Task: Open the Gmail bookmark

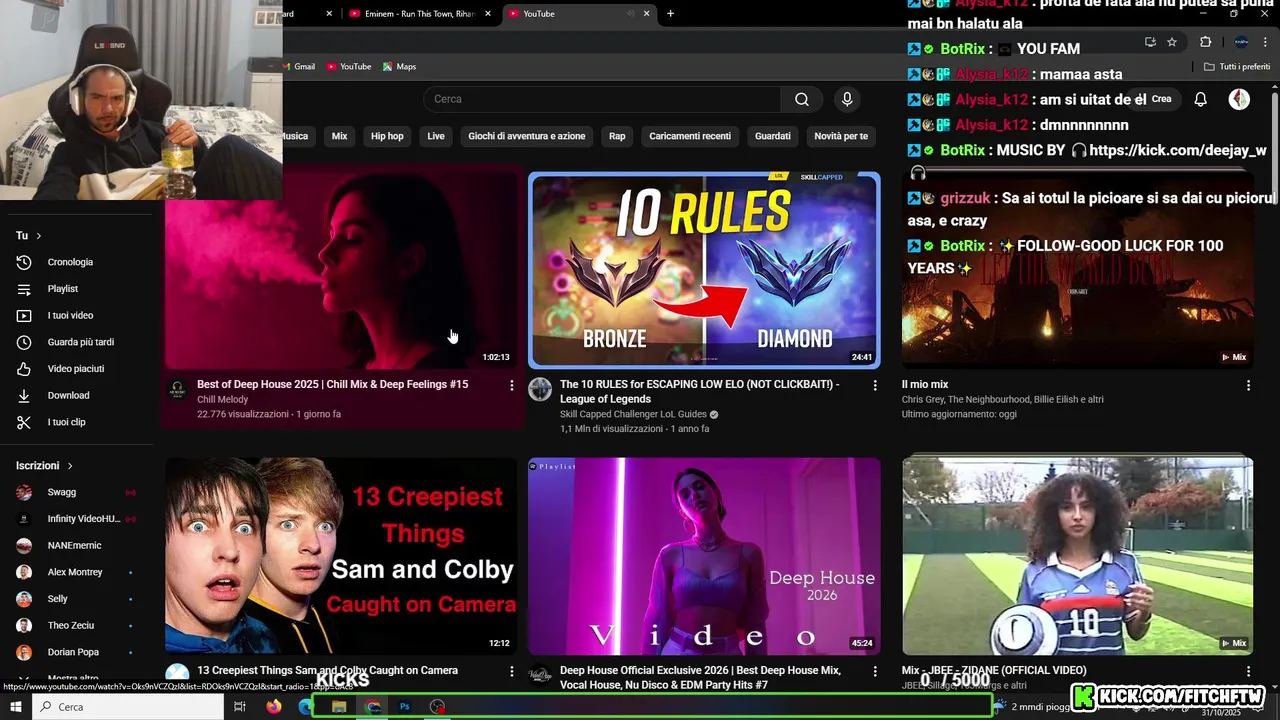Action: 300,67
